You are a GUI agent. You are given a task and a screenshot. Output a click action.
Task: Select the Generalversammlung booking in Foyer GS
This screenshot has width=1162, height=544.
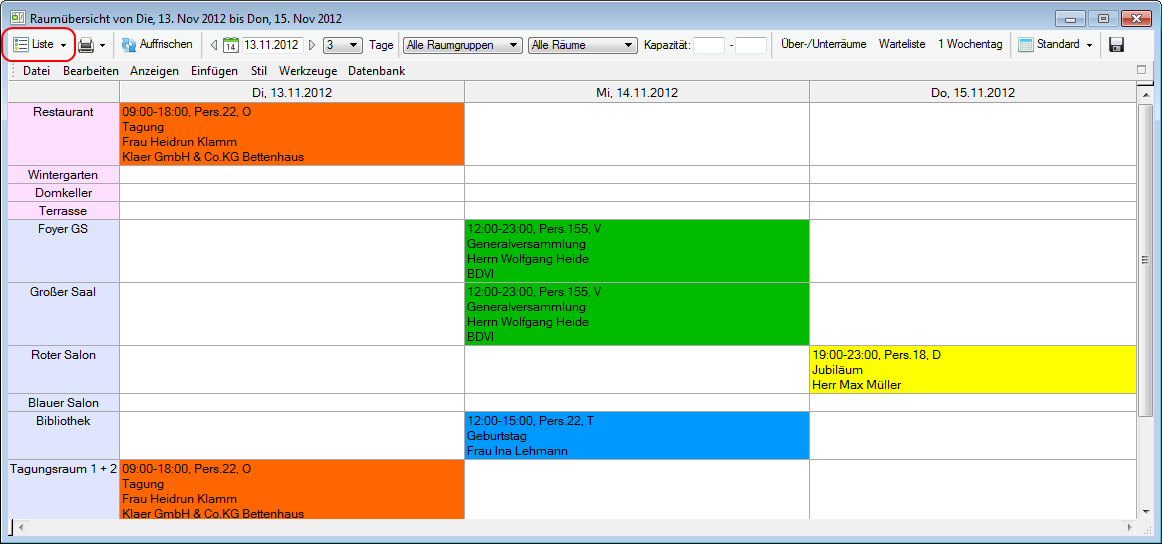pyautogui.click(x=636, y=251)
